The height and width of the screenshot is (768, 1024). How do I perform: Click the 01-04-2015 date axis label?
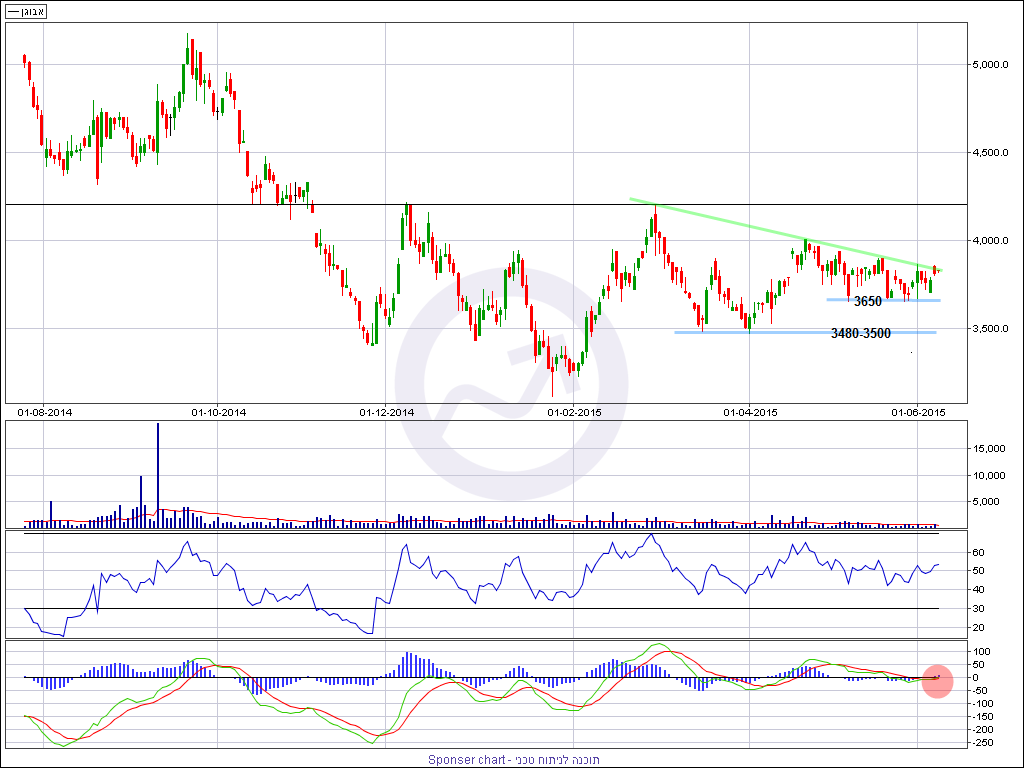point(750,412)
